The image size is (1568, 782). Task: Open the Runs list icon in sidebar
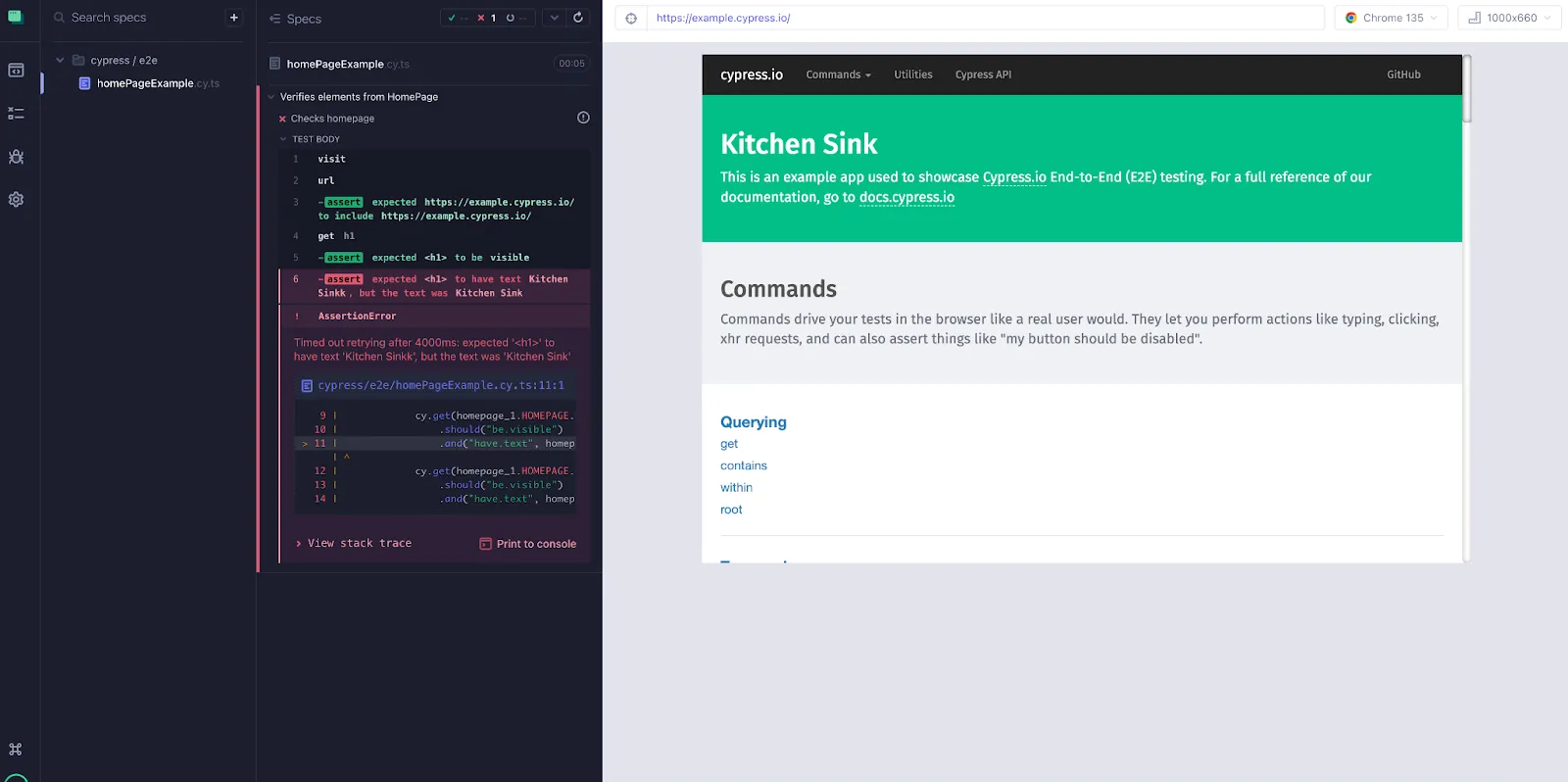pos(16,114)
